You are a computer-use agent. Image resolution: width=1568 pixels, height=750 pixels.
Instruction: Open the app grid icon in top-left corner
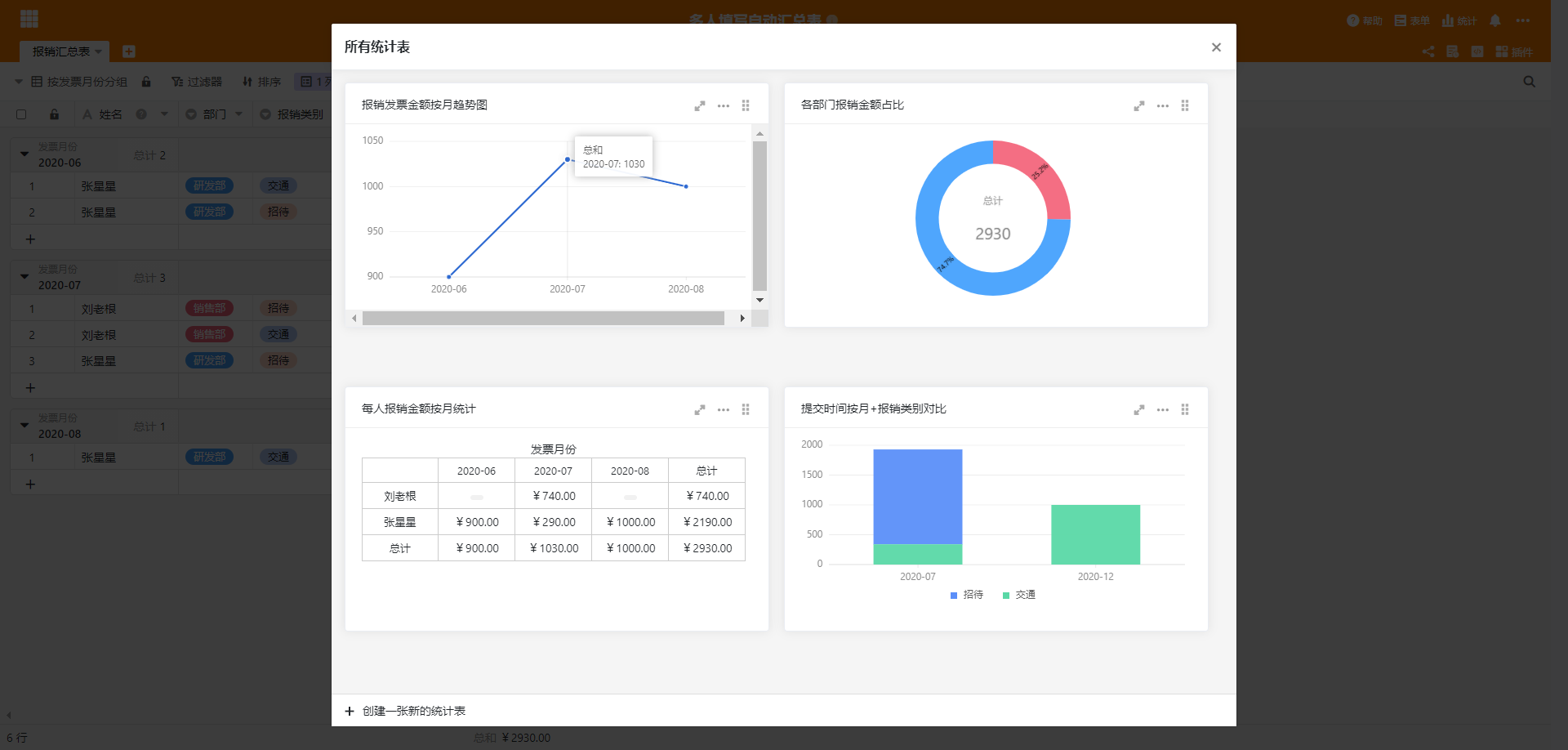pyautogui.click(x=29, y=19)
